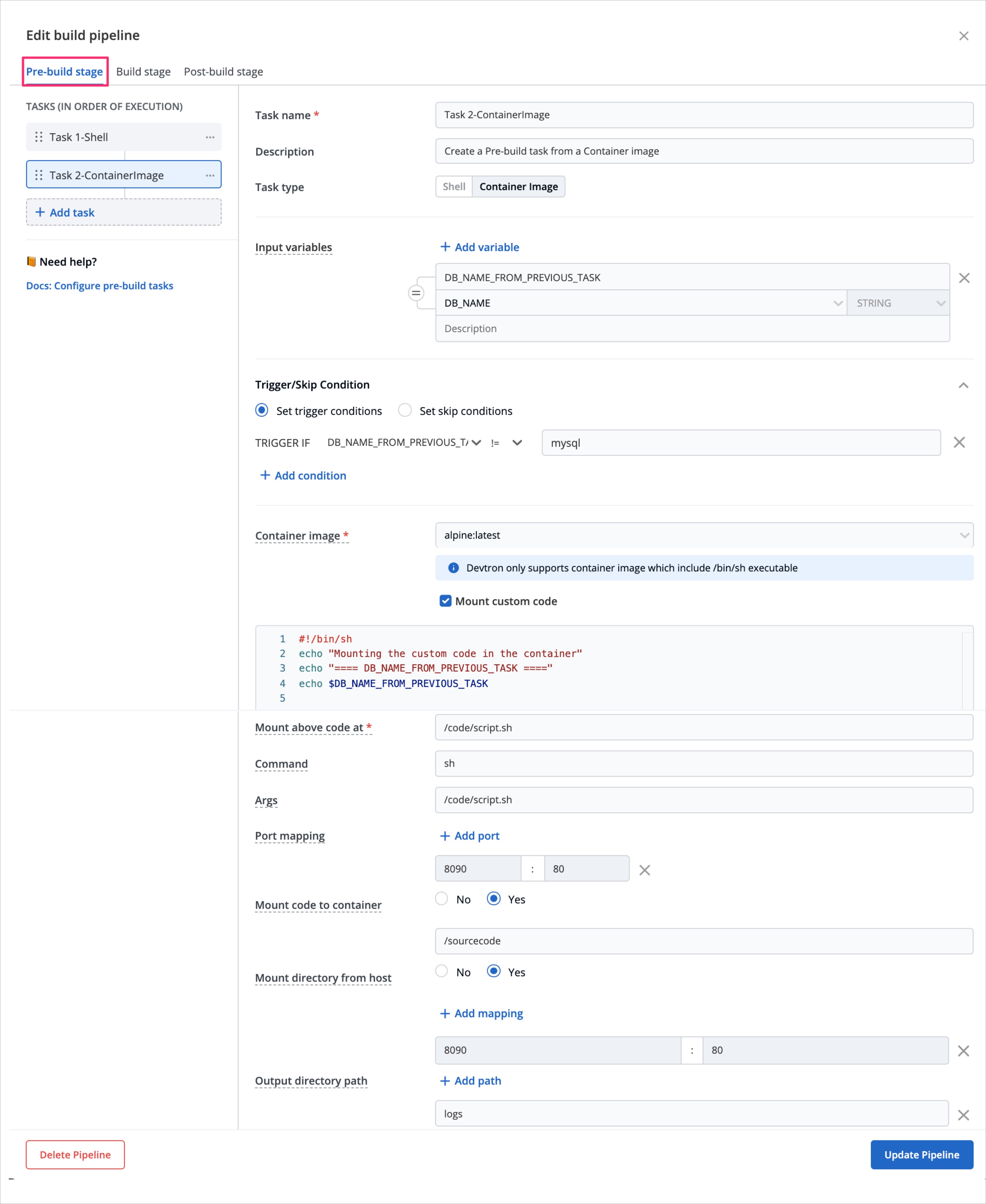The height and width of the screenshot is (1204, 986).
Task: Edit the logs output directory field
Action: point(692,1114)
